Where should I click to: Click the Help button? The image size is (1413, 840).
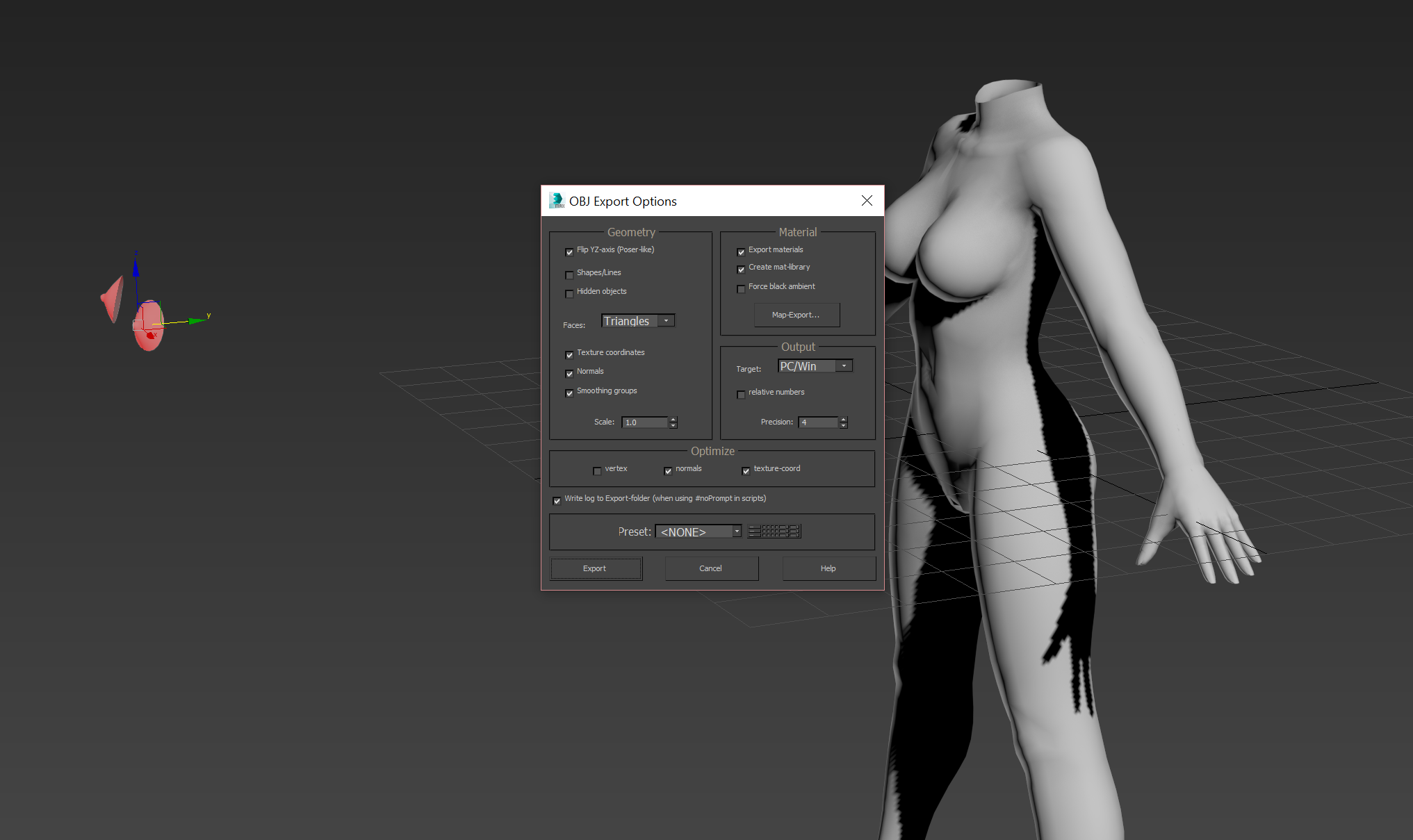coord(828,568)
